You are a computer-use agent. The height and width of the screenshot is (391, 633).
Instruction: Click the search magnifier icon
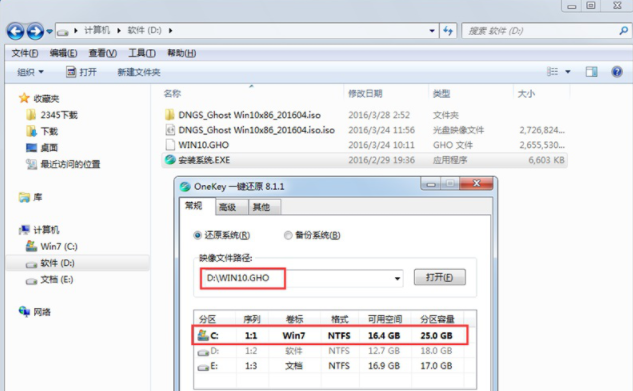pyautogui.click(x=623, y=31)
